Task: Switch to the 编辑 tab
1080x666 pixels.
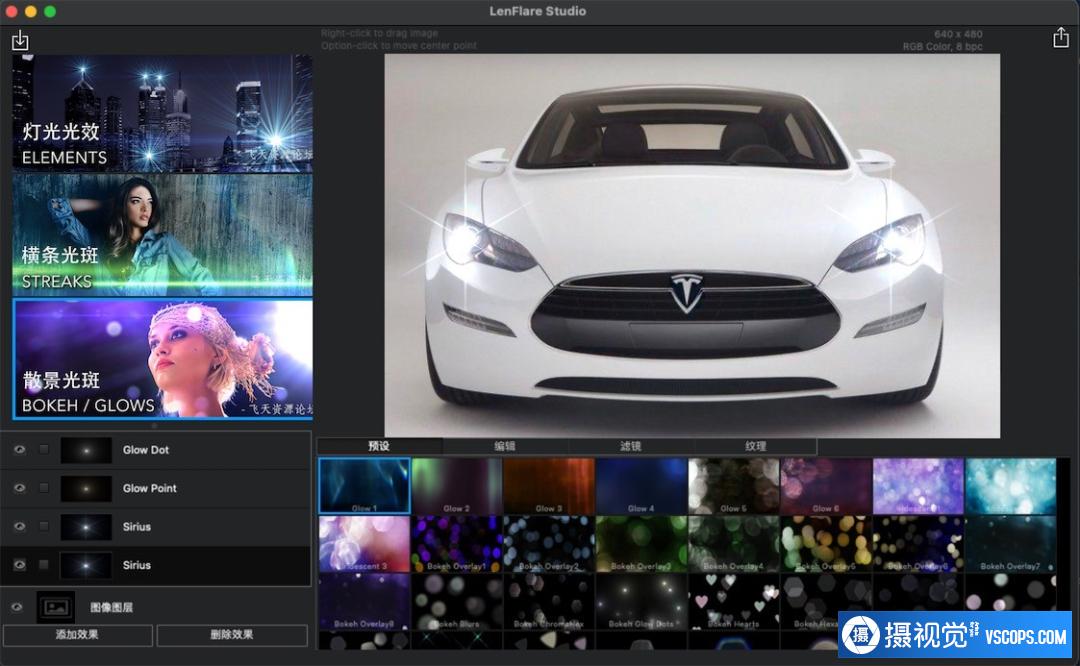Action: click(505, 446)
